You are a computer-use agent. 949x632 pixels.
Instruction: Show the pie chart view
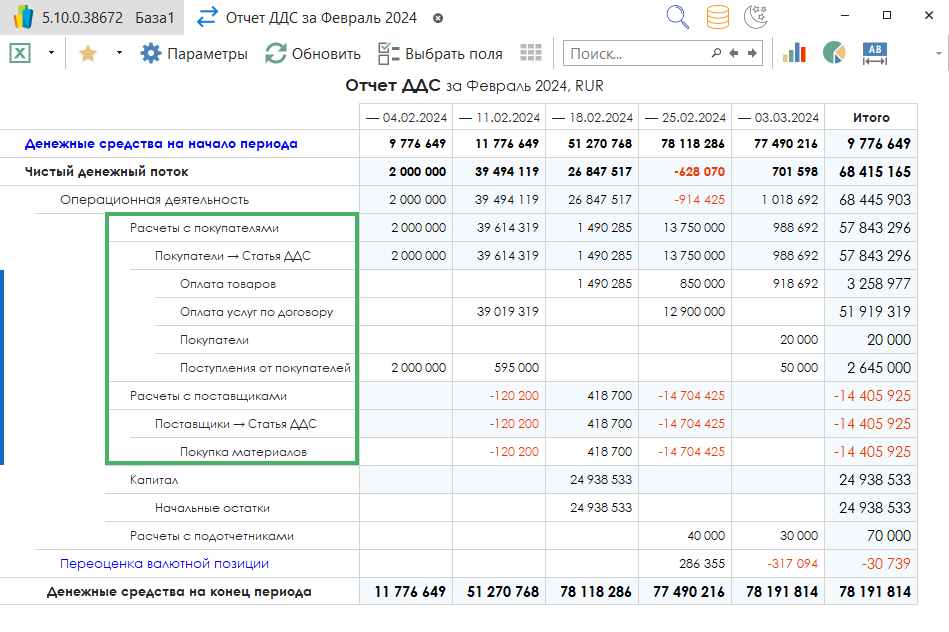point(834,54)
